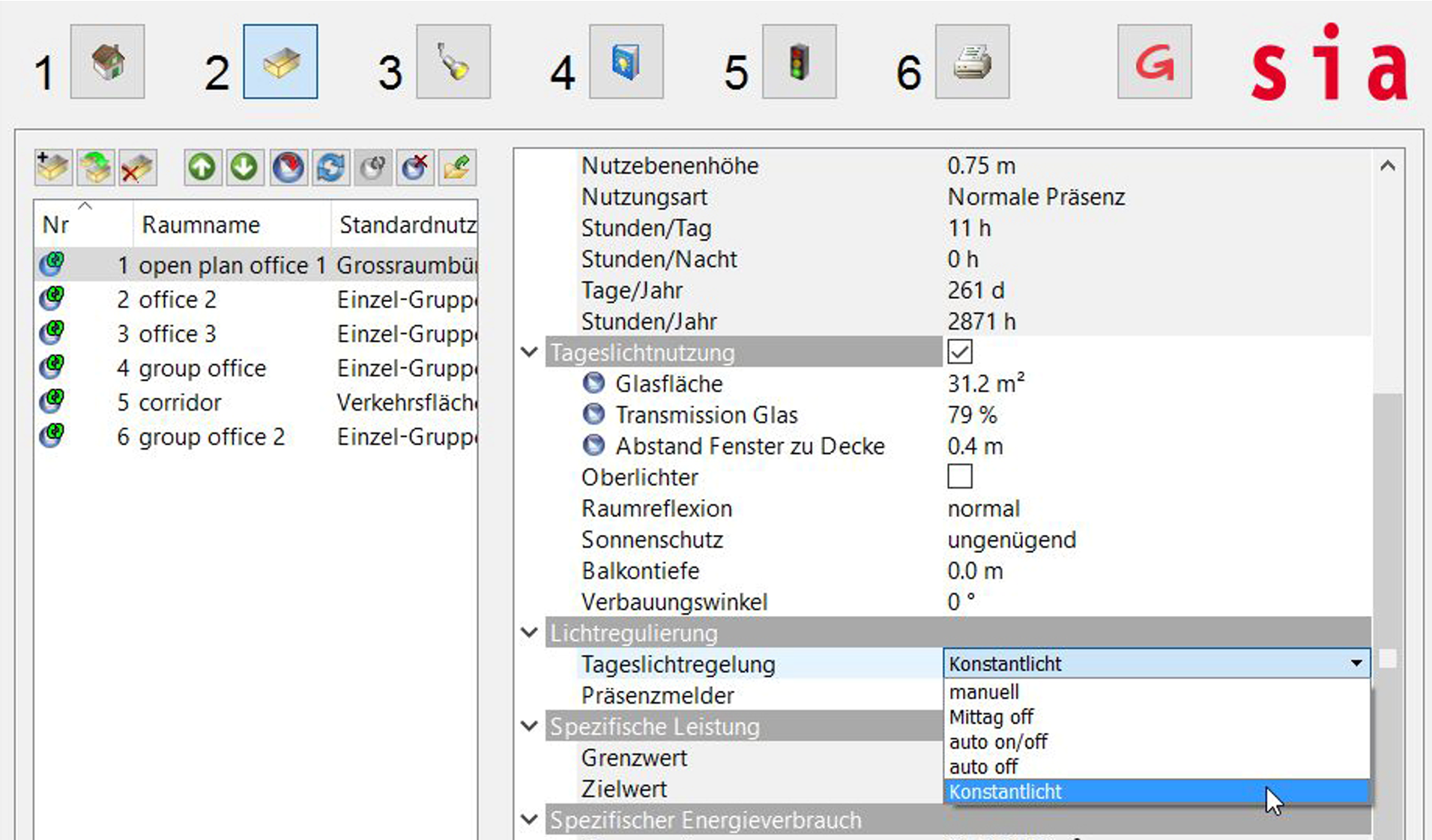Click 'Verkehrsfläche' cell in corridor row
The height and width of the screenshot is (840, 1432).
coord(407,402)
